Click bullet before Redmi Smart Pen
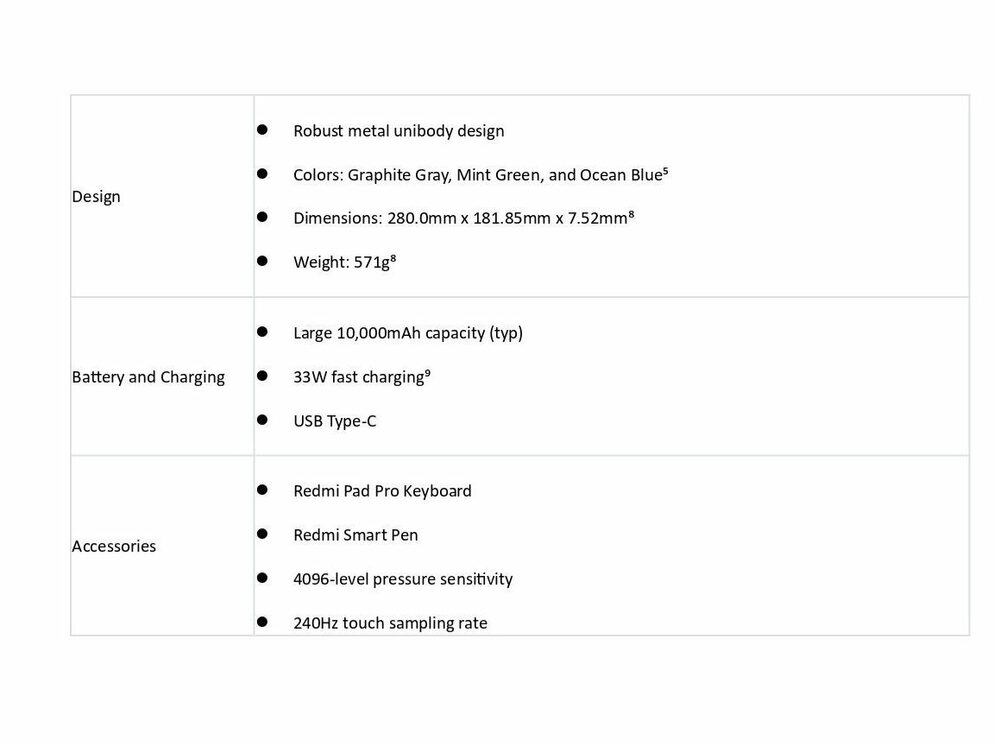This screenshot has height=746, width=994. coord(262,534)
